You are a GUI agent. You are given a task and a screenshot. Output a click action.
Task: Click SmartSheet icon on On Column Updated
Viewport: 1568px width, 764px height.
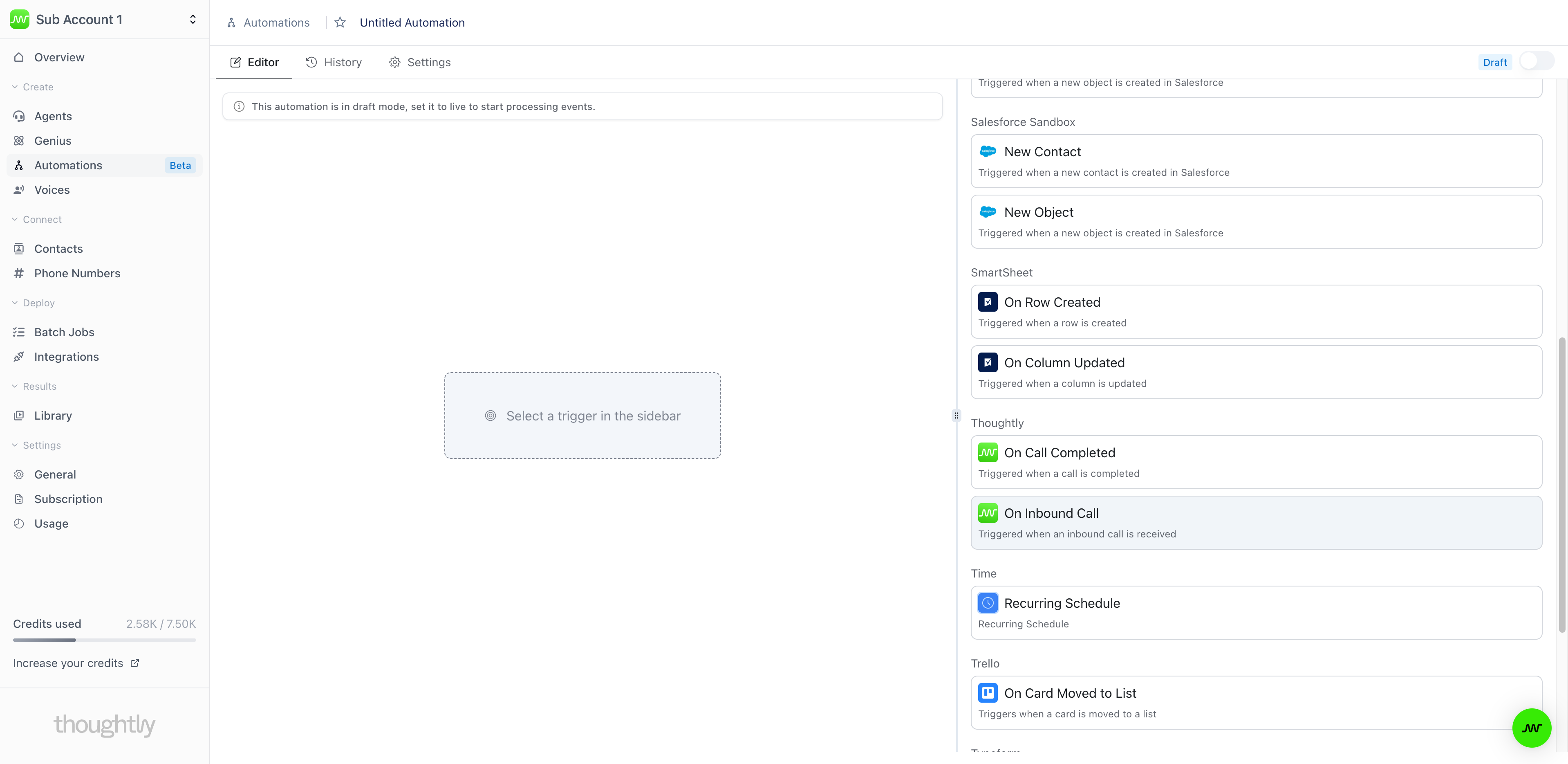click(x=987, y=362)
